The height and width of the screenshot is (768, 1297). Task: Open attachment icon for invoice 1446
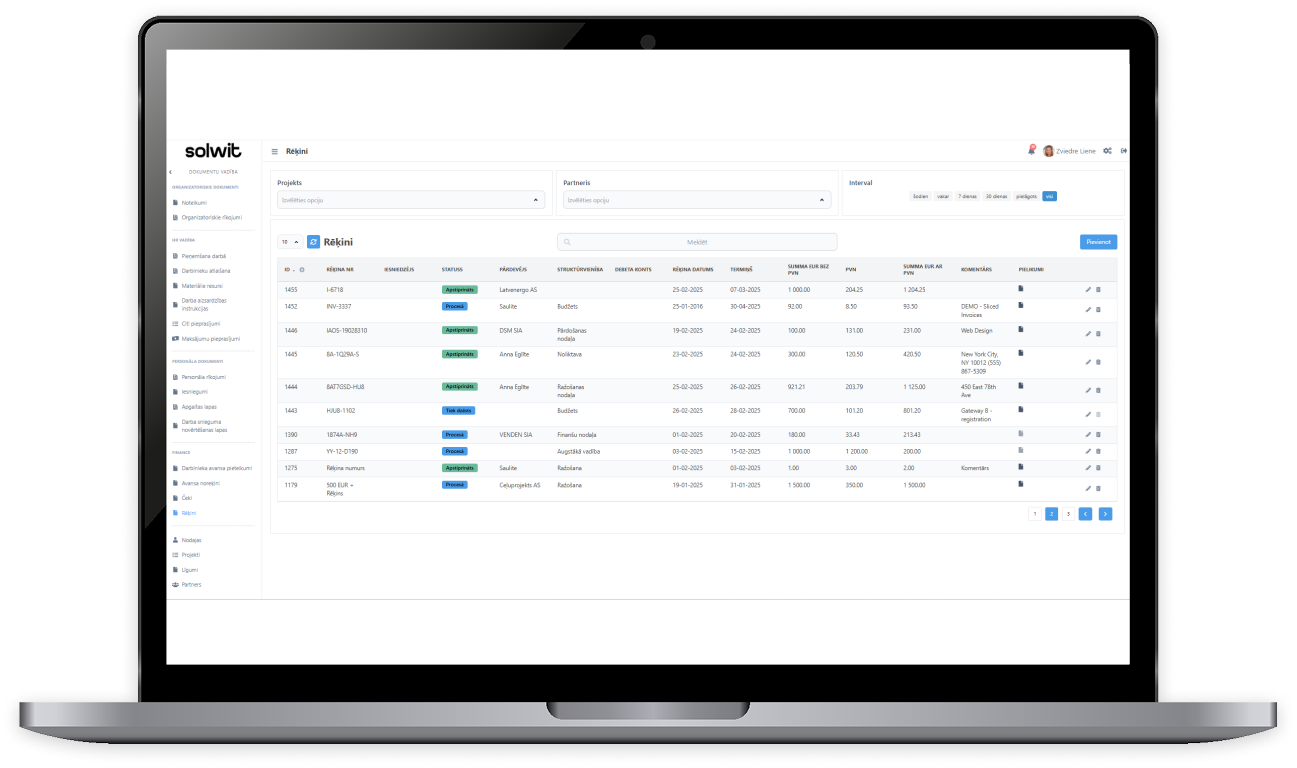pyautogui.click(x=1021, y=329)
